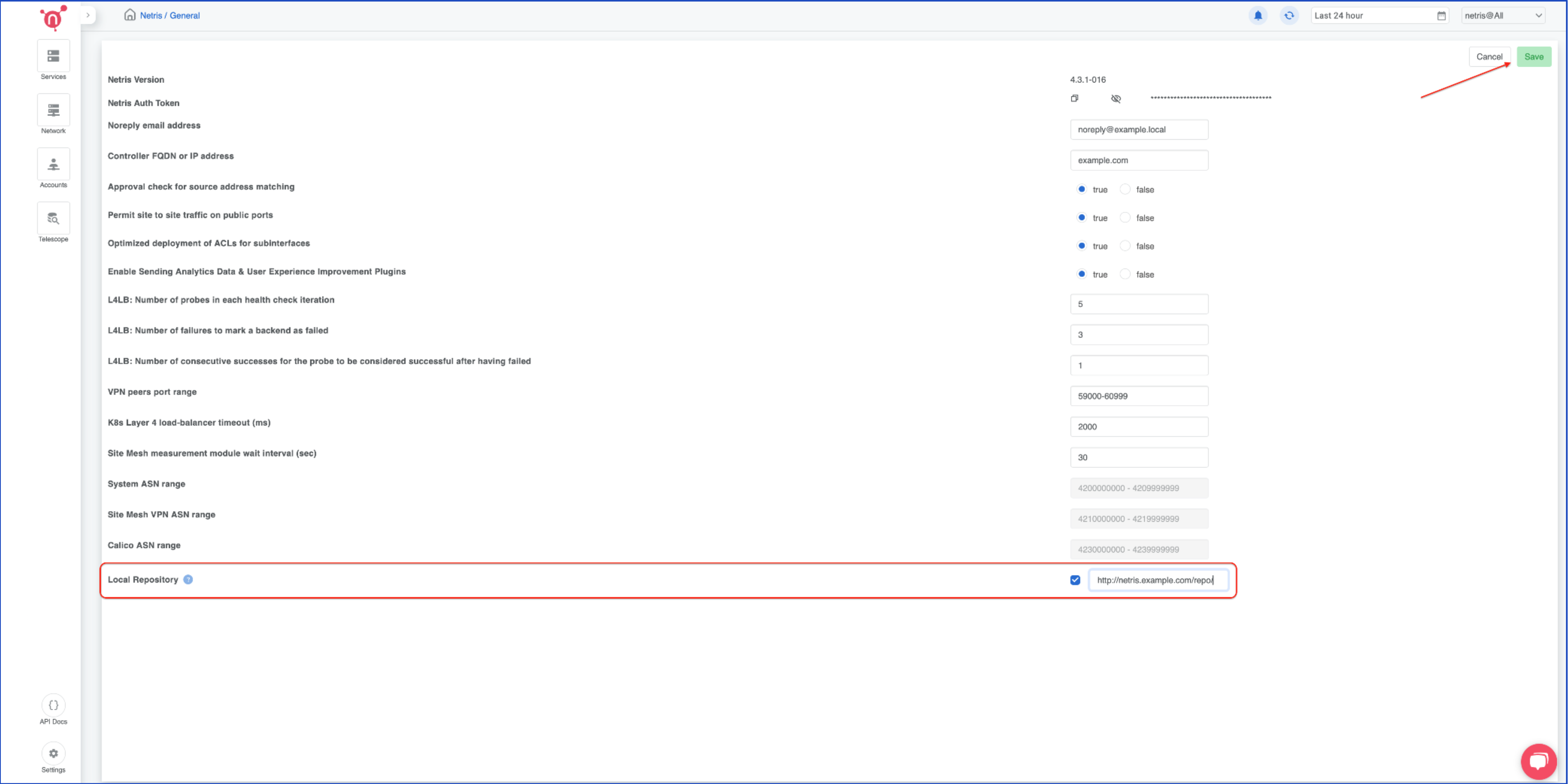Collapse the sidebar with the chevron arrow
The width and height of the screenshot is (1568, 784).
[88, 15]
